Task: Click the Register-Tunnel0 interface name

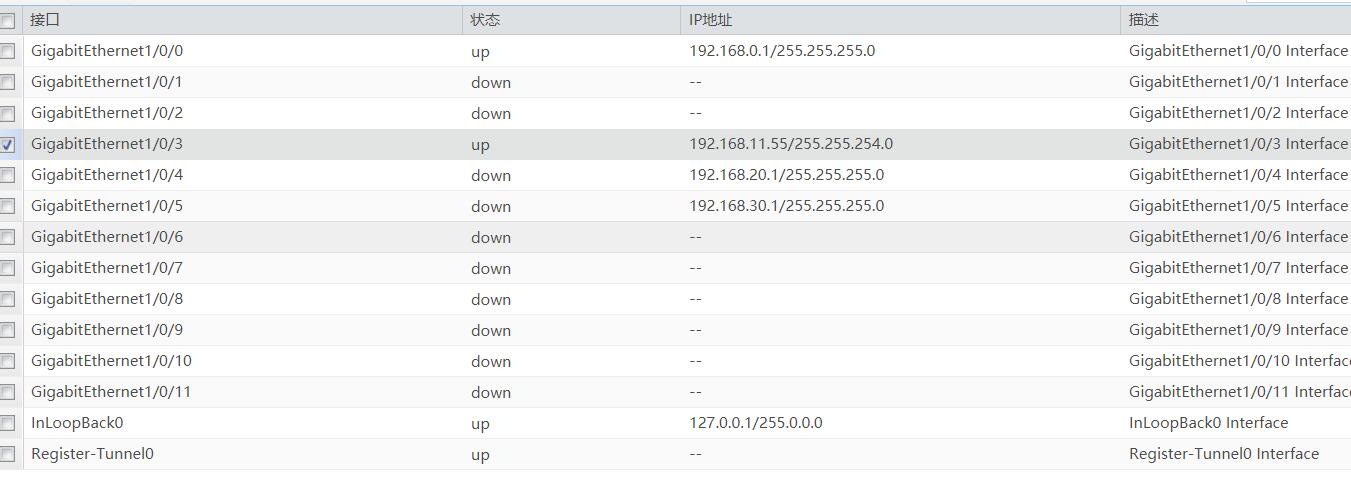Action: pos(92,454)
